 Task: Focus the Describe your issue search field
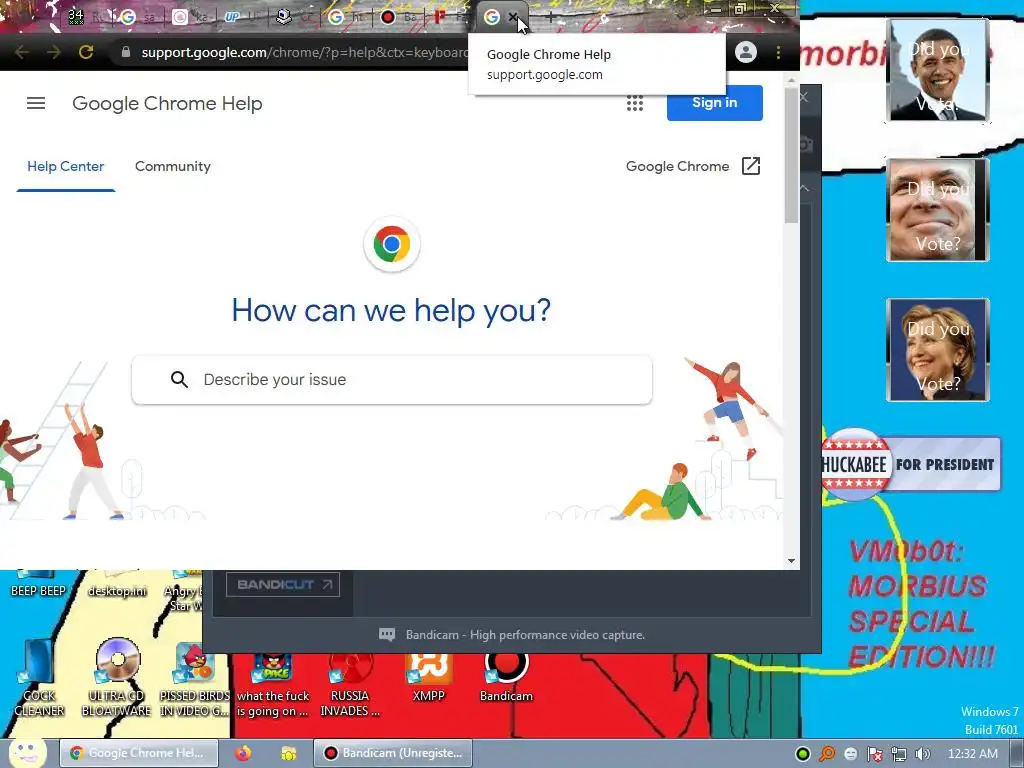tap(392, 379)
